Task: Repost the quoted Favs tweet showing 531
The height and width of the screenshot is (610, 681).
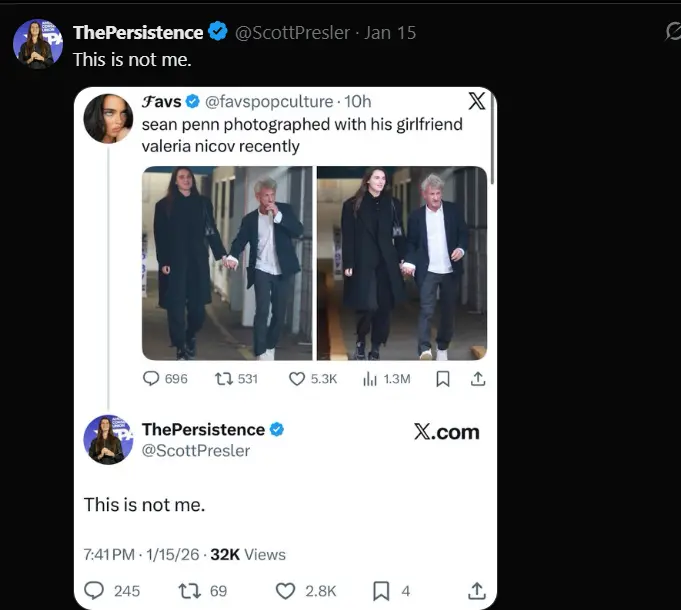Action: (225, 379)
